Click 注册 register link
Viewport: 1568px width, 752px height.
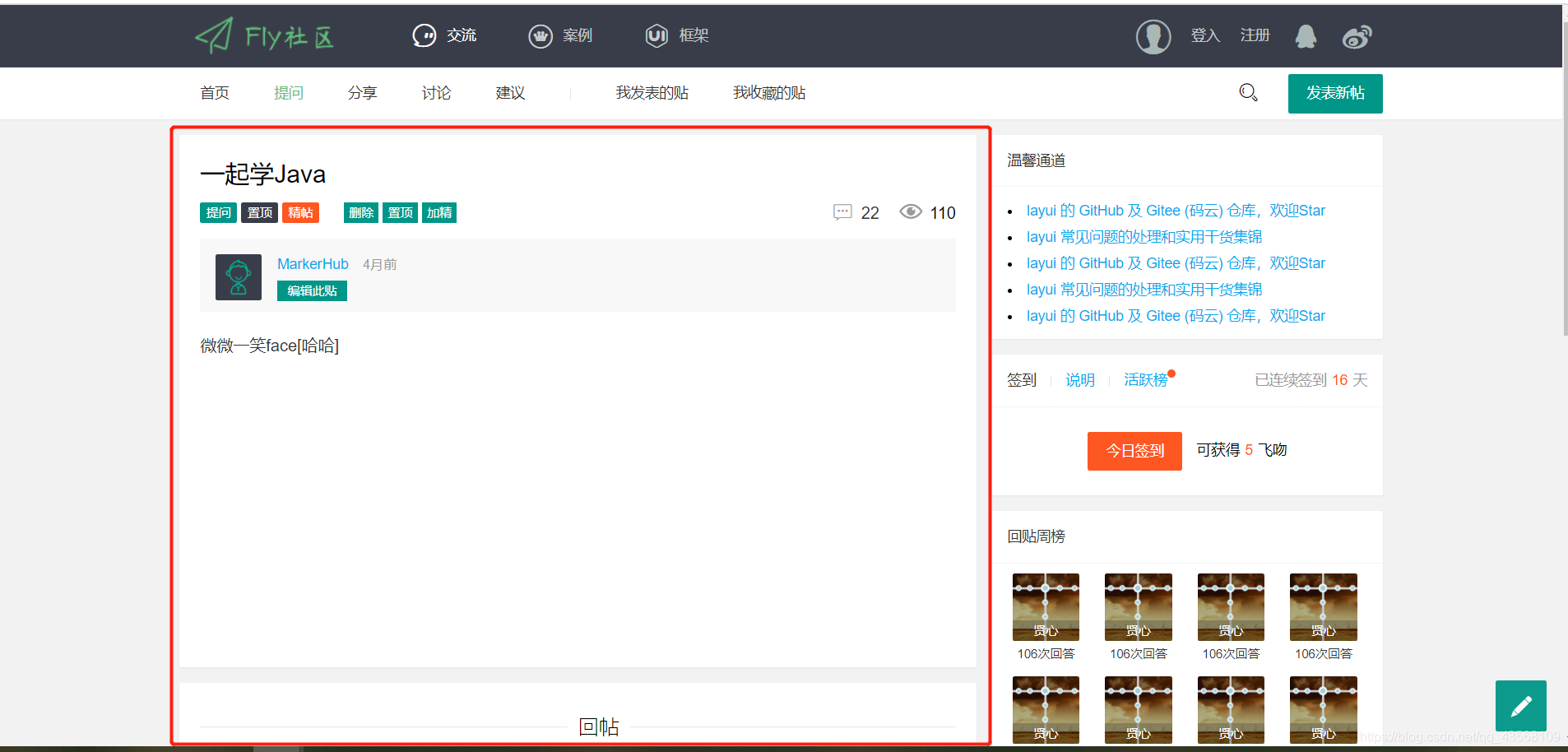click(1255, 35)
